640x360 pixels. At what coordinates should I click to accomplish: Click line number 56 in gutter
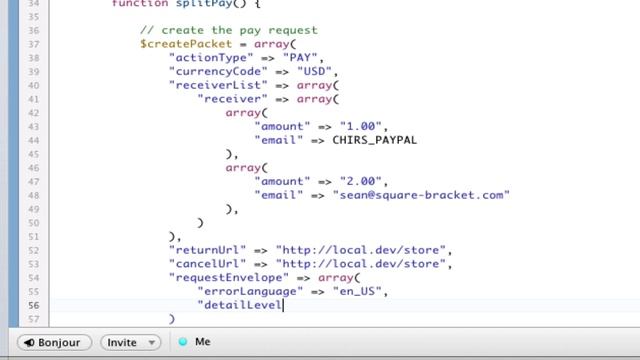pos(34,305)
